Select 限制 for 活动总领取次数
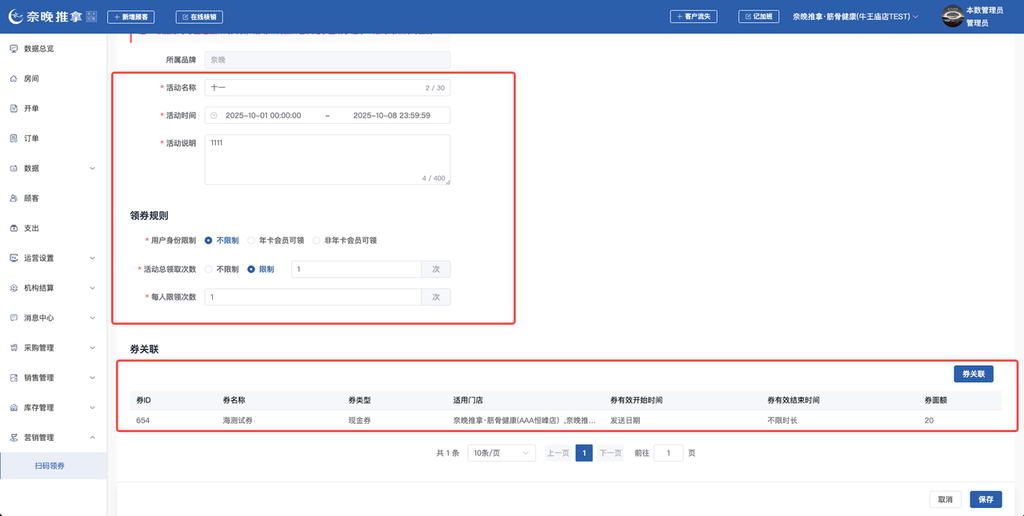Image resolution: width=1024 pixels, height=516 pixels. click(x=261, y=269)
